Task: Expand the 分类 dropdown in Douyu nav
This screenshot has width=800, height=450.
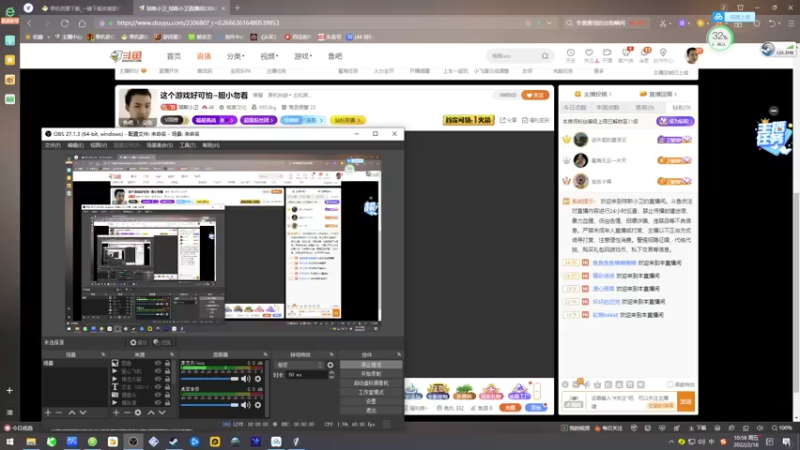Action: click(236, 56)
